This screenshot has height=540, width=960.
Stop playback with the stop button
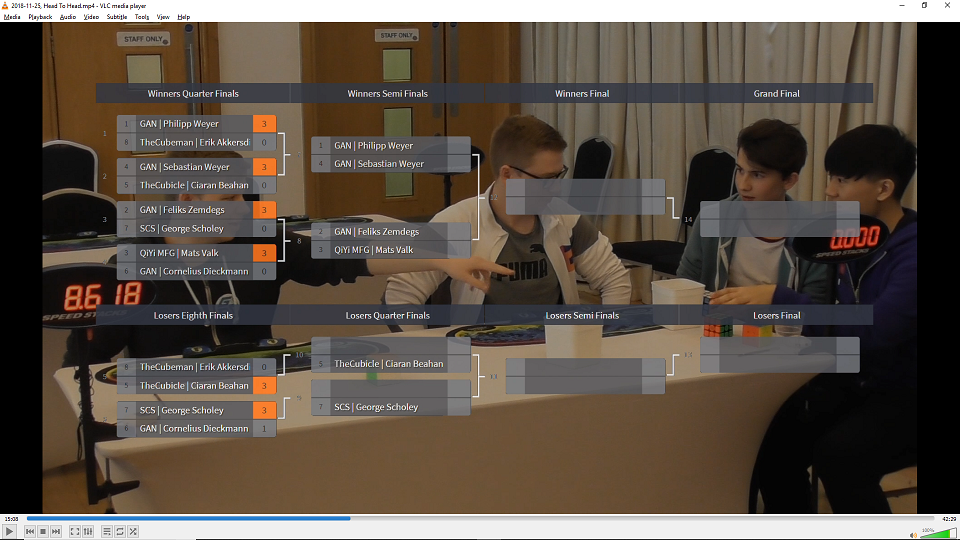point(43,531)
